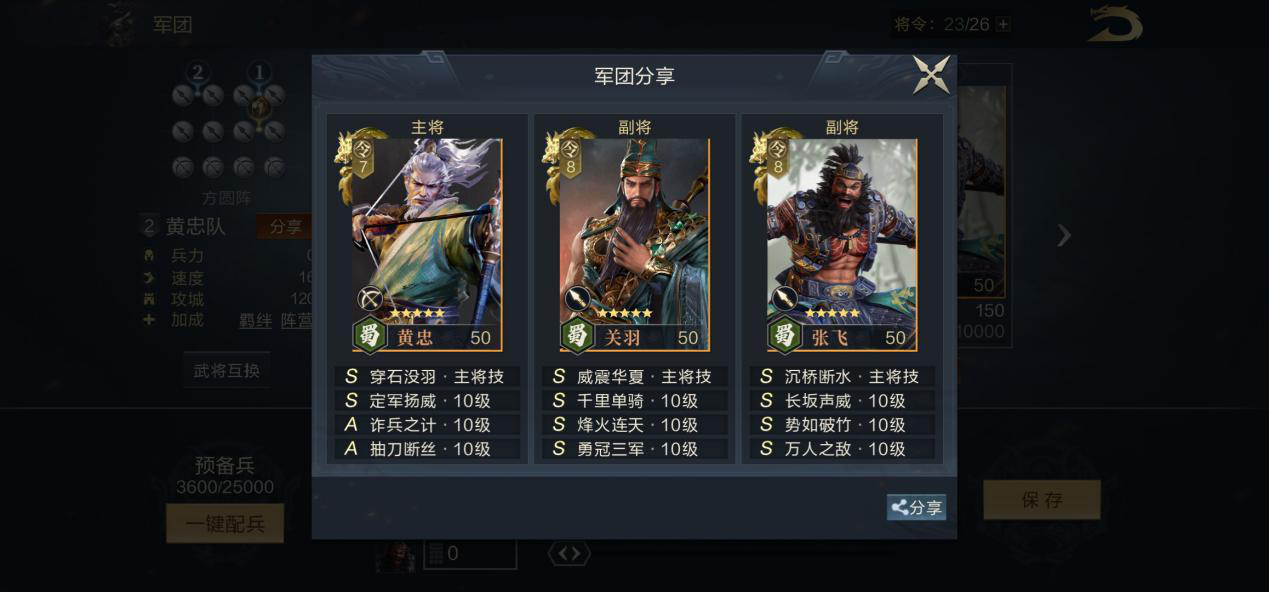Click the 分享 share button in dialog
This screenshot has width=1269, height=592.
point(916,508)
